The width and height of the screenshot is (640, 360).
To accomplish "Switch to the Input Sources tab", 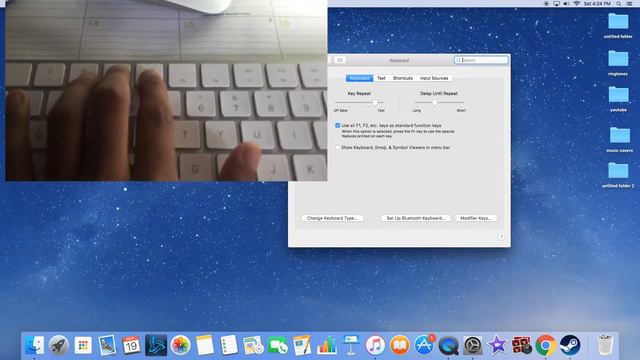I will pyautogui.click(x=434, y=78).
